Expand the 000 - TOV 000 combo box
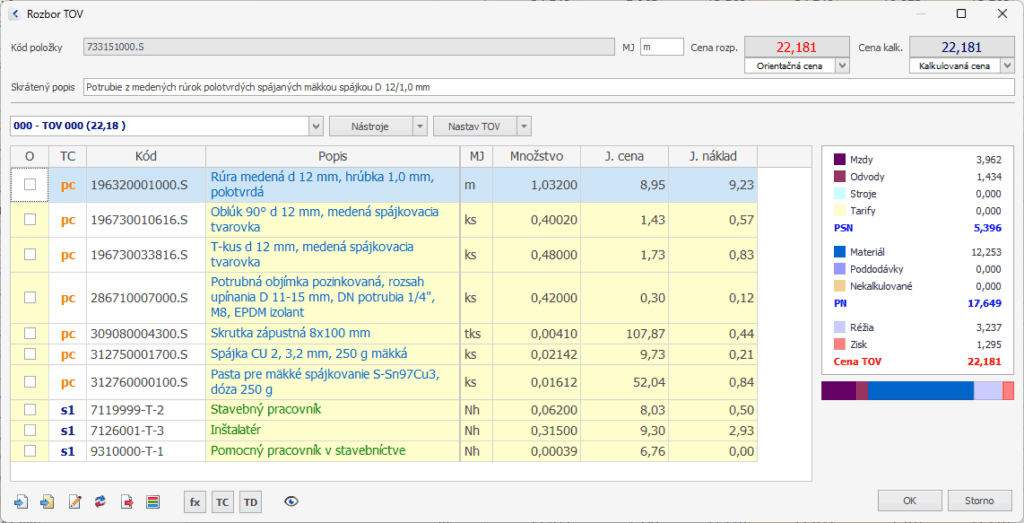Viewport: 1024px width, 523px height. [x=316, y=126]
